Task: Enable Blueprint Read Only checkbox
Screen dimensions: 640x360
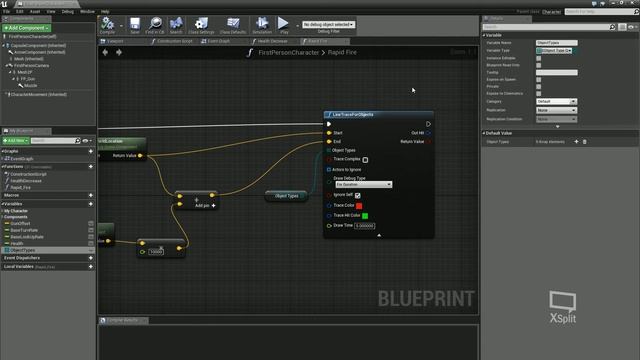Action: tap(538, 65)
